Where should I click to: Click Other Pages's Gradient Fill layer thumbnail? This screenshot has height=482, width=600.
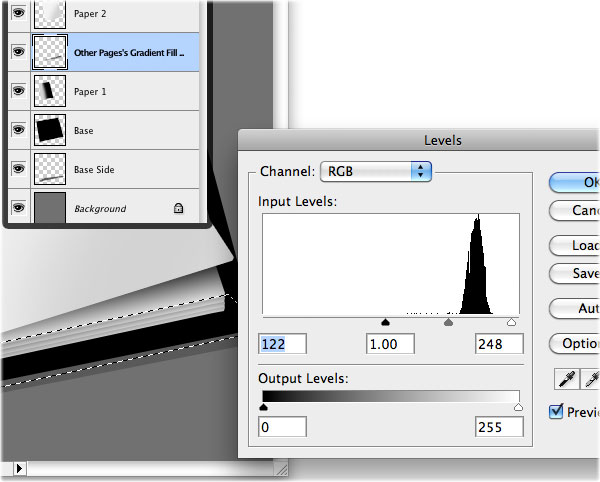pos(50,52)
